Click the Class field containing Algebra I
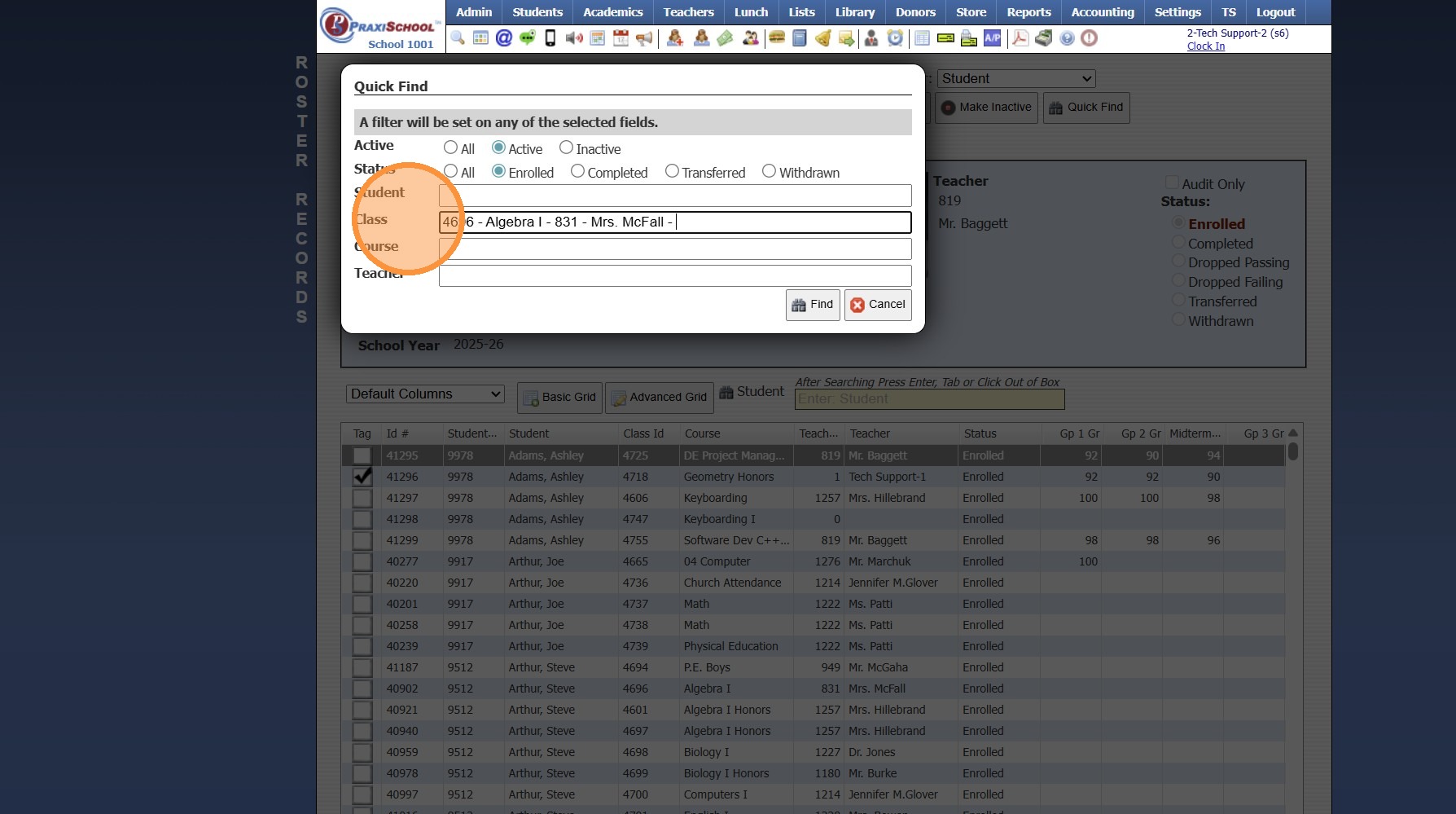This screenshot has width=1456, height=814. 675,222
